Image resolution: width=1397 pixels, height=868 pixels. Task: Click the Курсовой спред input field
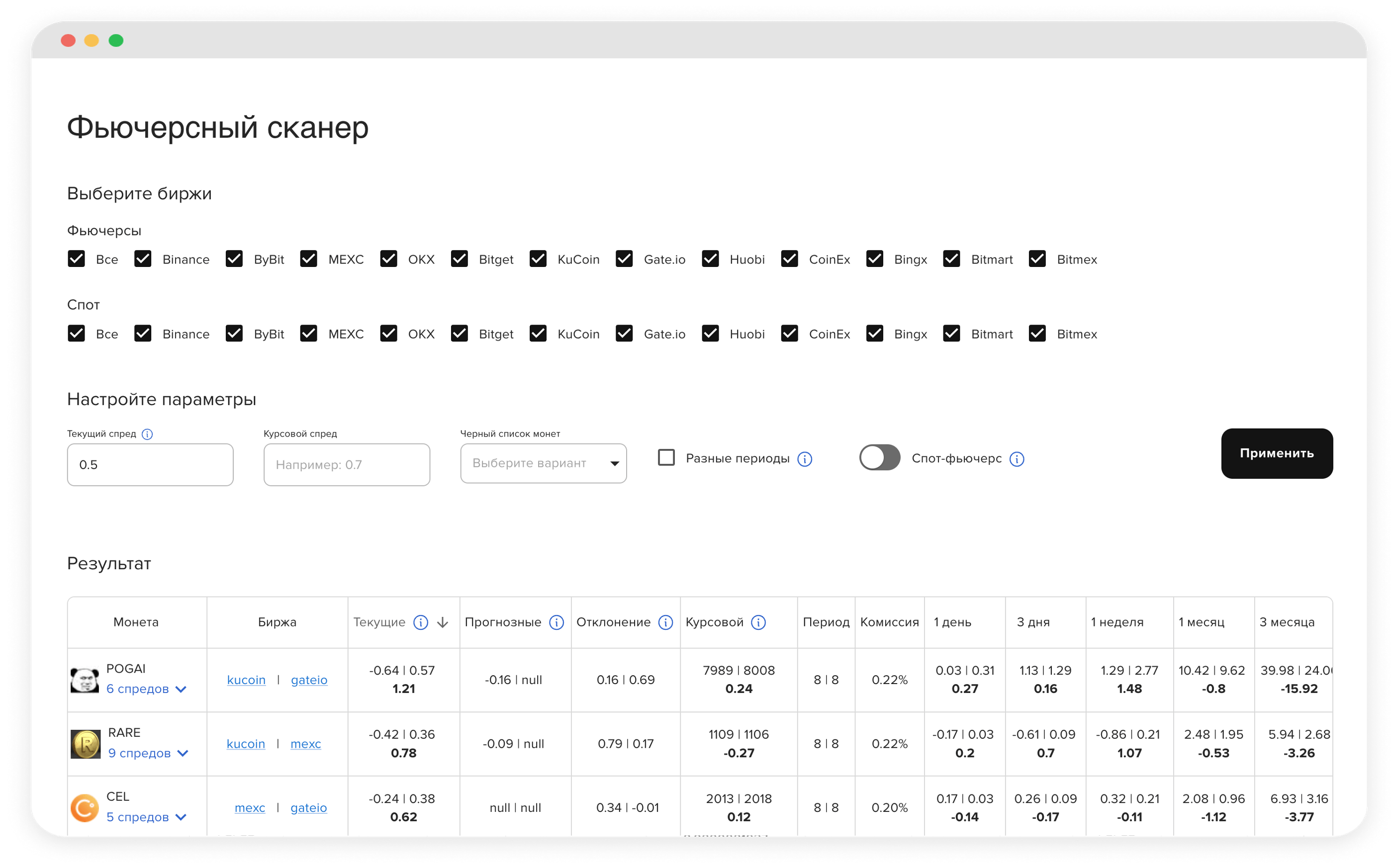click(346, 464)
